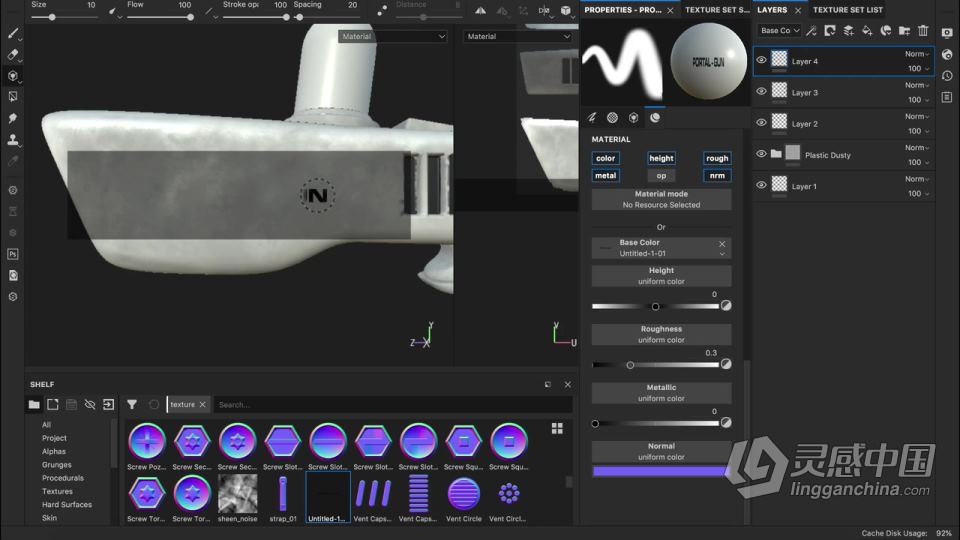960x540 pixels.
Task: Toggle symmetry icon in top toolbar
Action: pyautogui.click(x=481, y=10)
